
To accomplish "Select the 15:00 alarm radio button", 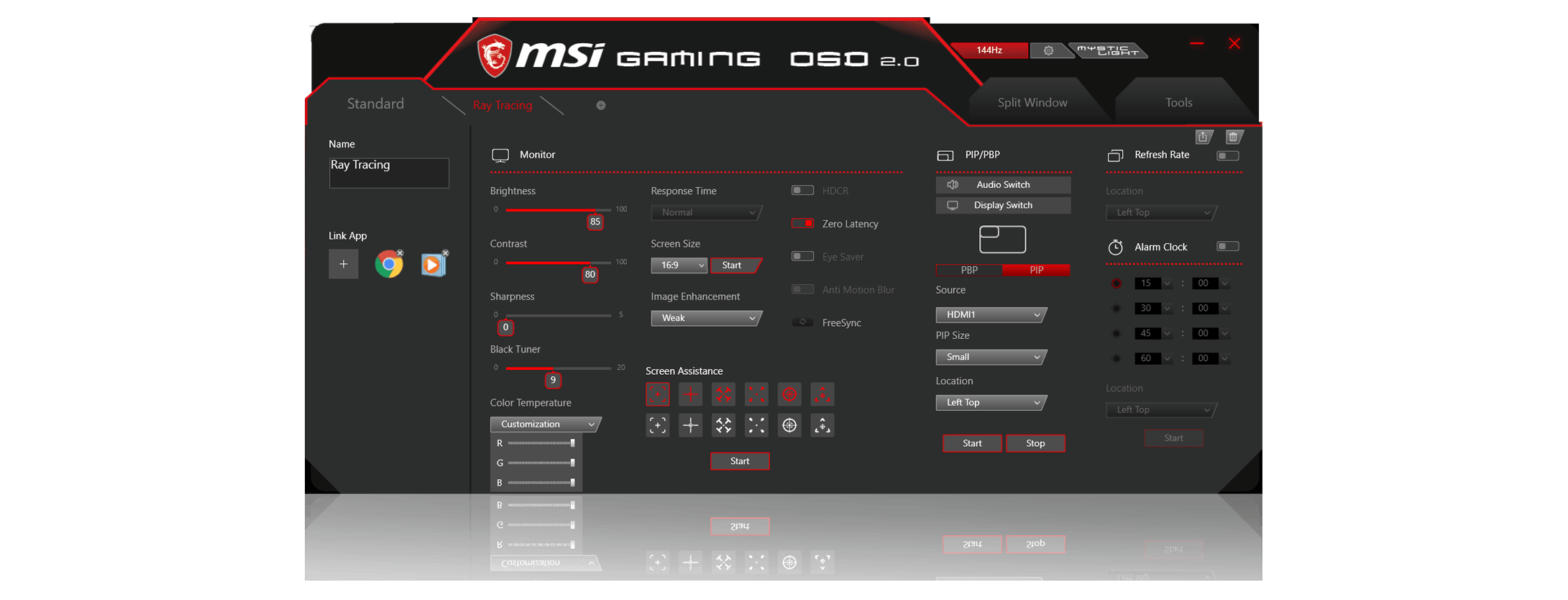I will 1117,283.
